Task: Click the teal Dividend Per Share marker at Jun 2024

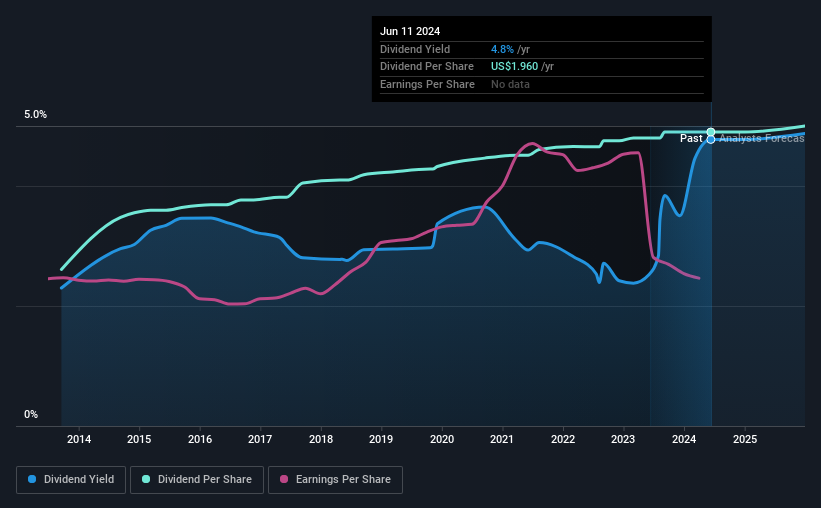Action: [x=711, y=132]
